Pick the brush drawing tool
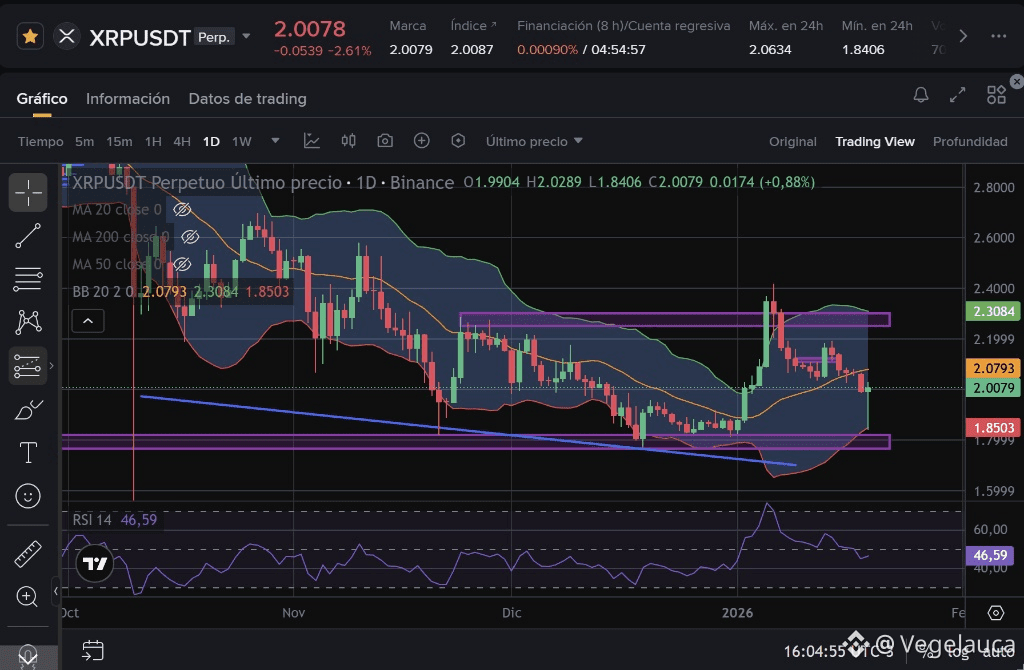The height and width of the screenshot is (670, 1024). point(28,409)
